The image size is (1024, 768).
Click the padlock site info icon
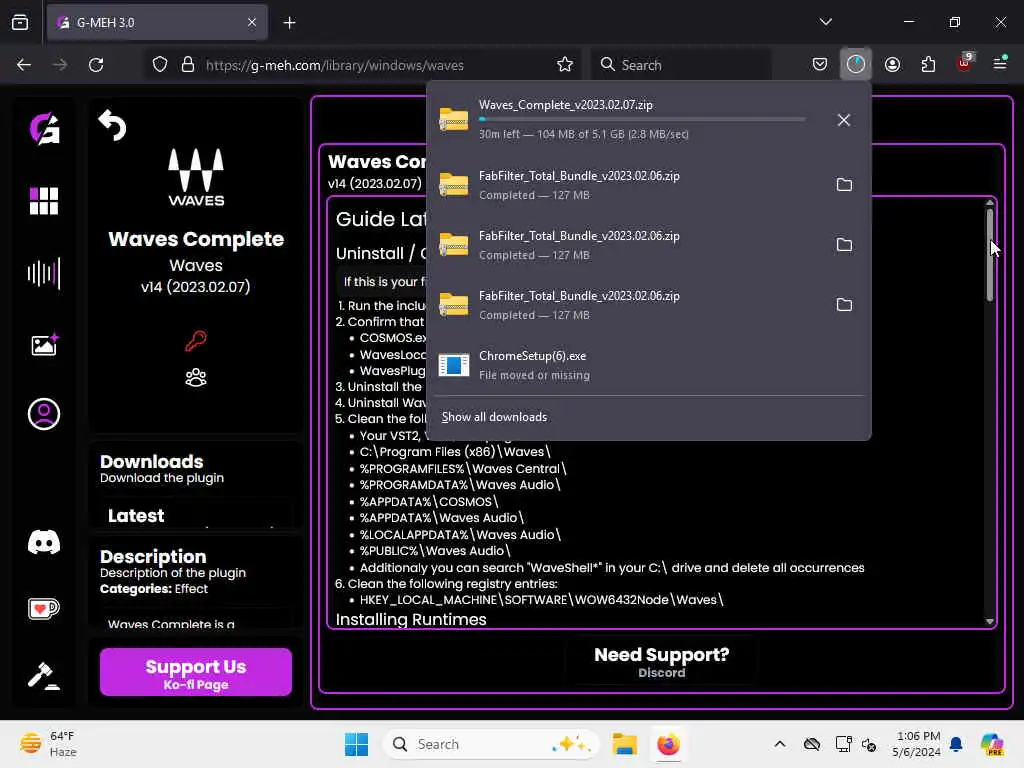coord(188,65)
